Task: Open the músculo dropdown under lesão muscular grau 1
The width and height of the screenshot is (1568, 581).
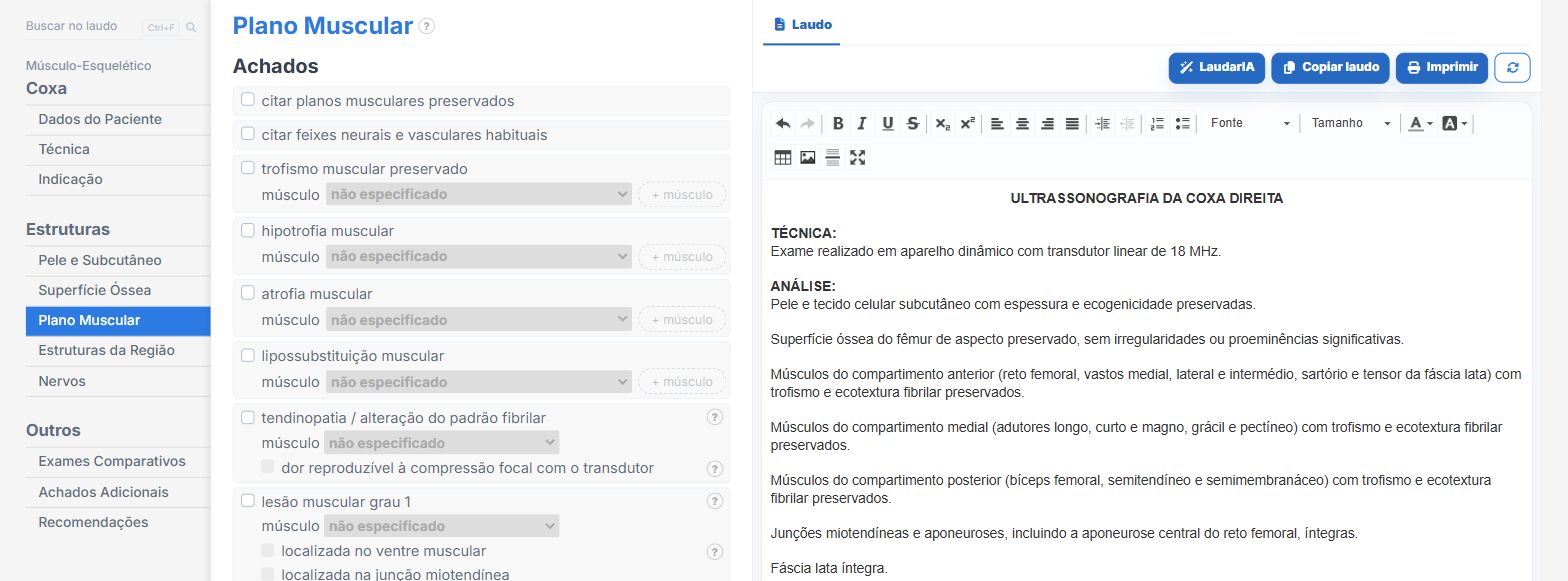Action: 441,526
